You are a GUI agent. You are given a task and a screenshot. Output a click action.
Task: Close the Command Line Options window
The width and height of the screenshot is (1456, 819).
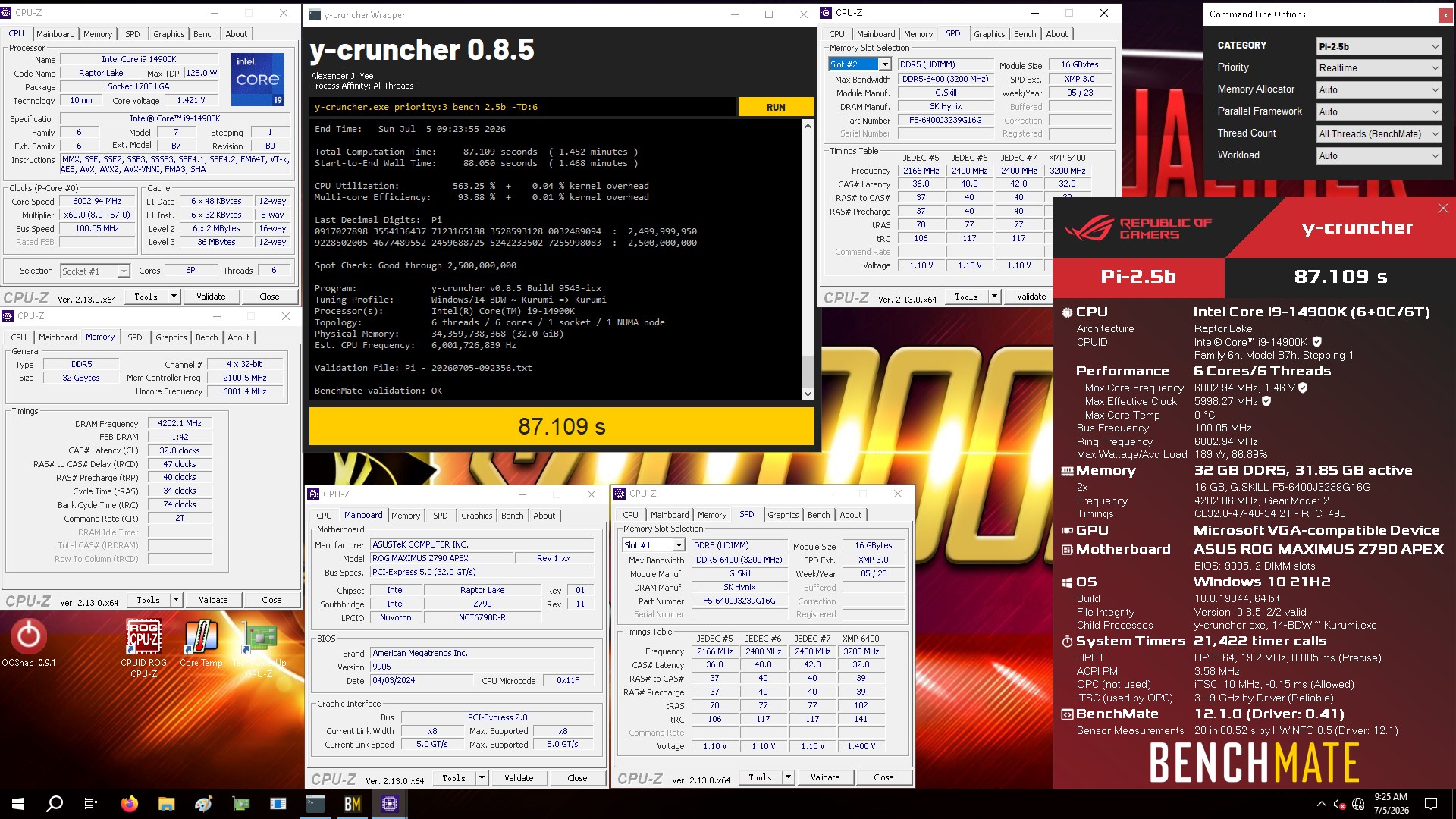click(1445, 14)
